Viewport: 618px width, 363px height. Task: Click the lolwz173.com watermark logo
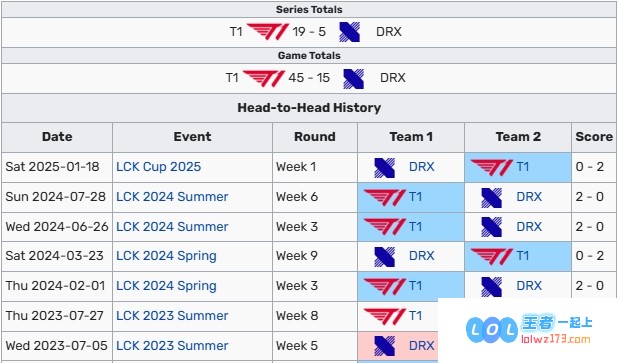click(529, 329)
